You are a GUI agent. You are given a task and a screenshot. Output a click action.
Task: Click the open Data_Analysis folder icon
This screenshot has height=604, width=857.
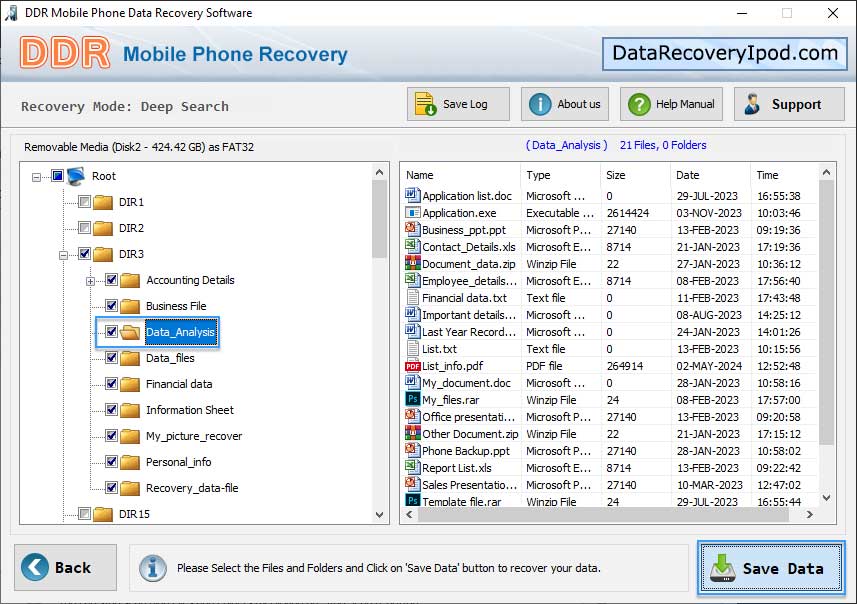130,332
